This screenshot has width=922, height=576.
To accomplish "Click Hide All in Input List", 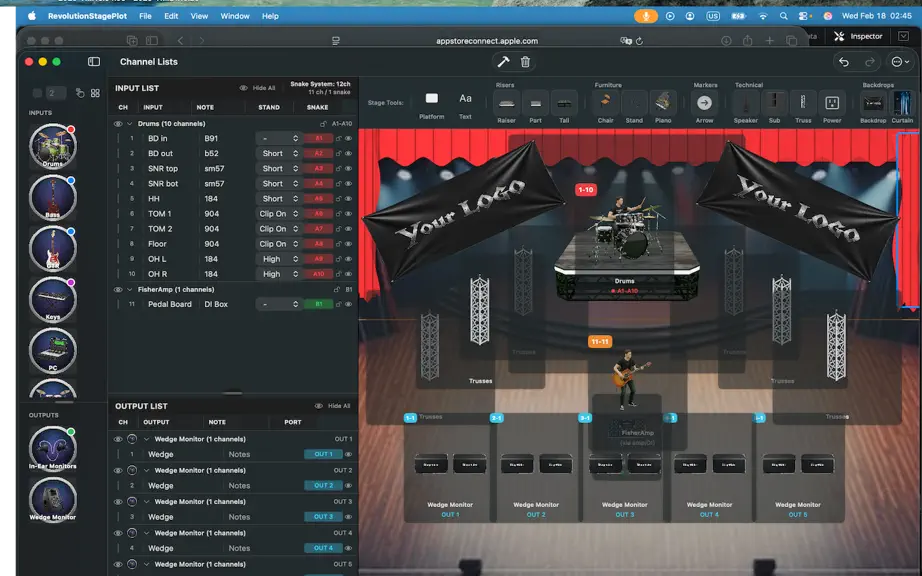I will pyautogui.click(x=258, y=88).
